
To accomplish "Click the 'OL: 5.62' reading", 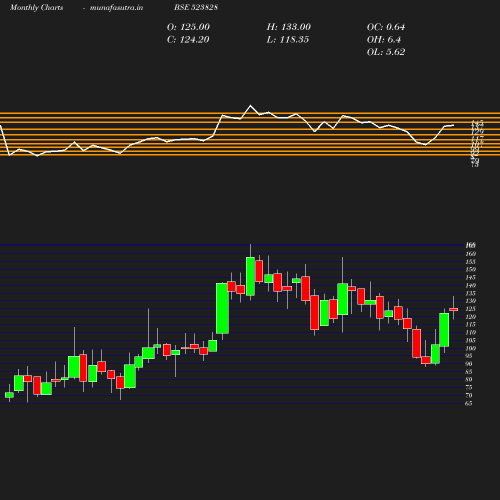I will click(x=386, y=52).
